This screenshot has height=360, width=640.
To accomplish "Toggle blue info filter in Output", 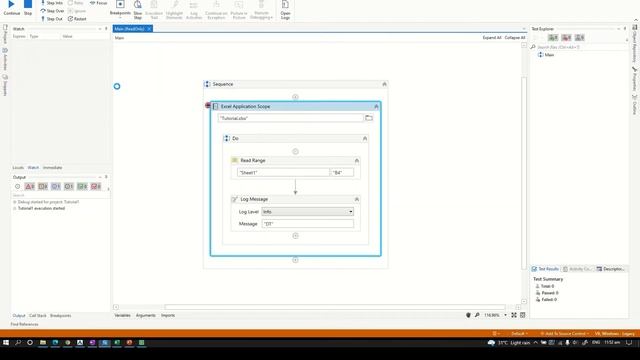I will pyautogui.click(x=56, y=187).
